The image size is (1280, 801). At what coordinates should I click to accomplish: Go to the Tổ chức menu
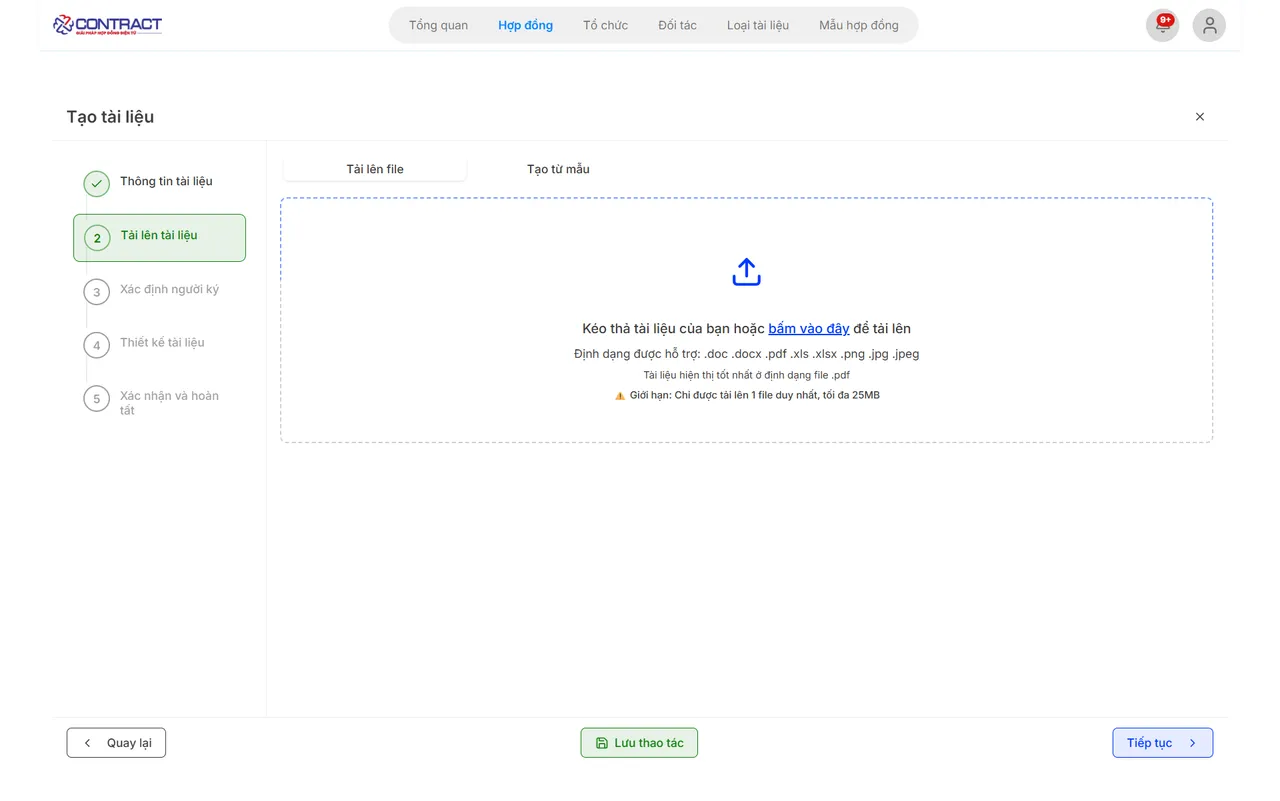[605, 25]
